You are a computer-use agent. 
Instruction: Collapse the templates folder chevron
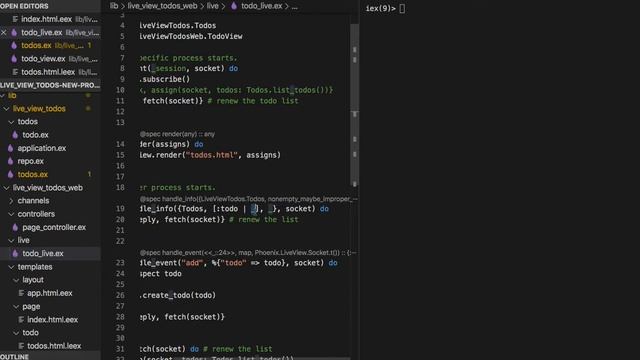coord(11,267)
